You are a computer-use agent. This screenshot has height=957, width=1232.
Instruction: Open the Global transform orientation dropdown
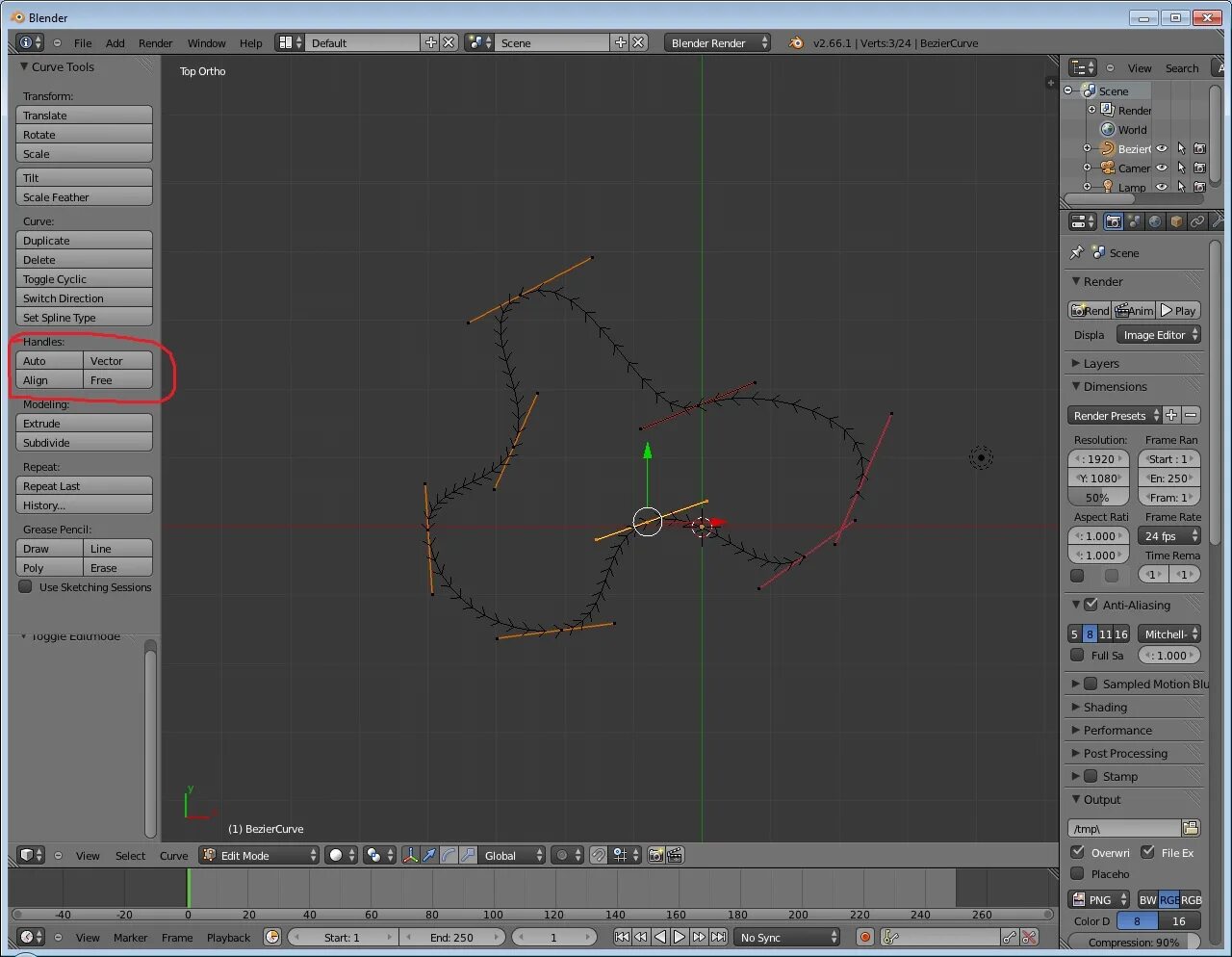point(510,855)
